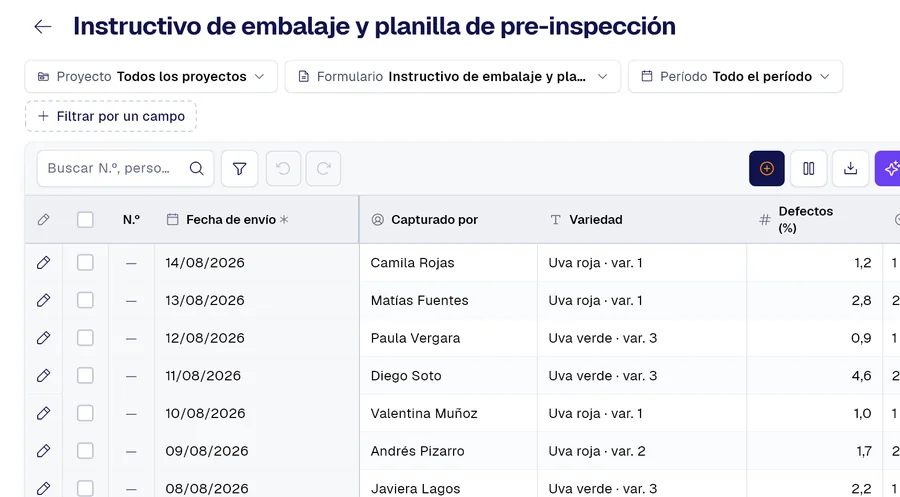Viewport: 900px width, 497px height.
Task: Edit the 11/08/2026 row with pencil
Action: point(43,376)
